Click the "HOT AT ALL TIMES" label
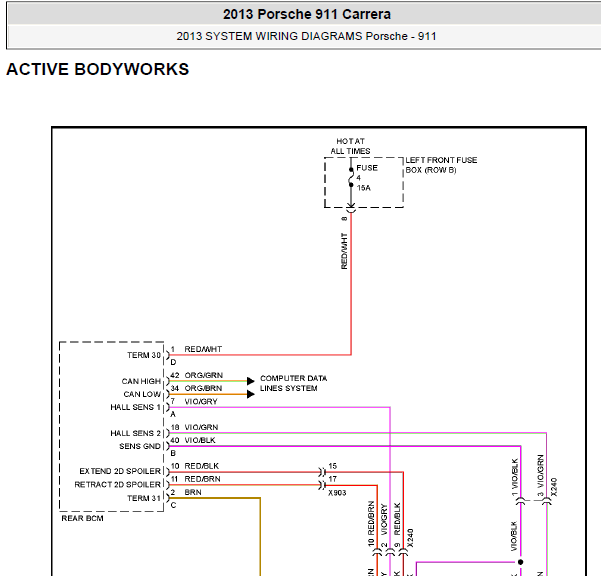This screenshot has height=576, width=601. (350, 146)
